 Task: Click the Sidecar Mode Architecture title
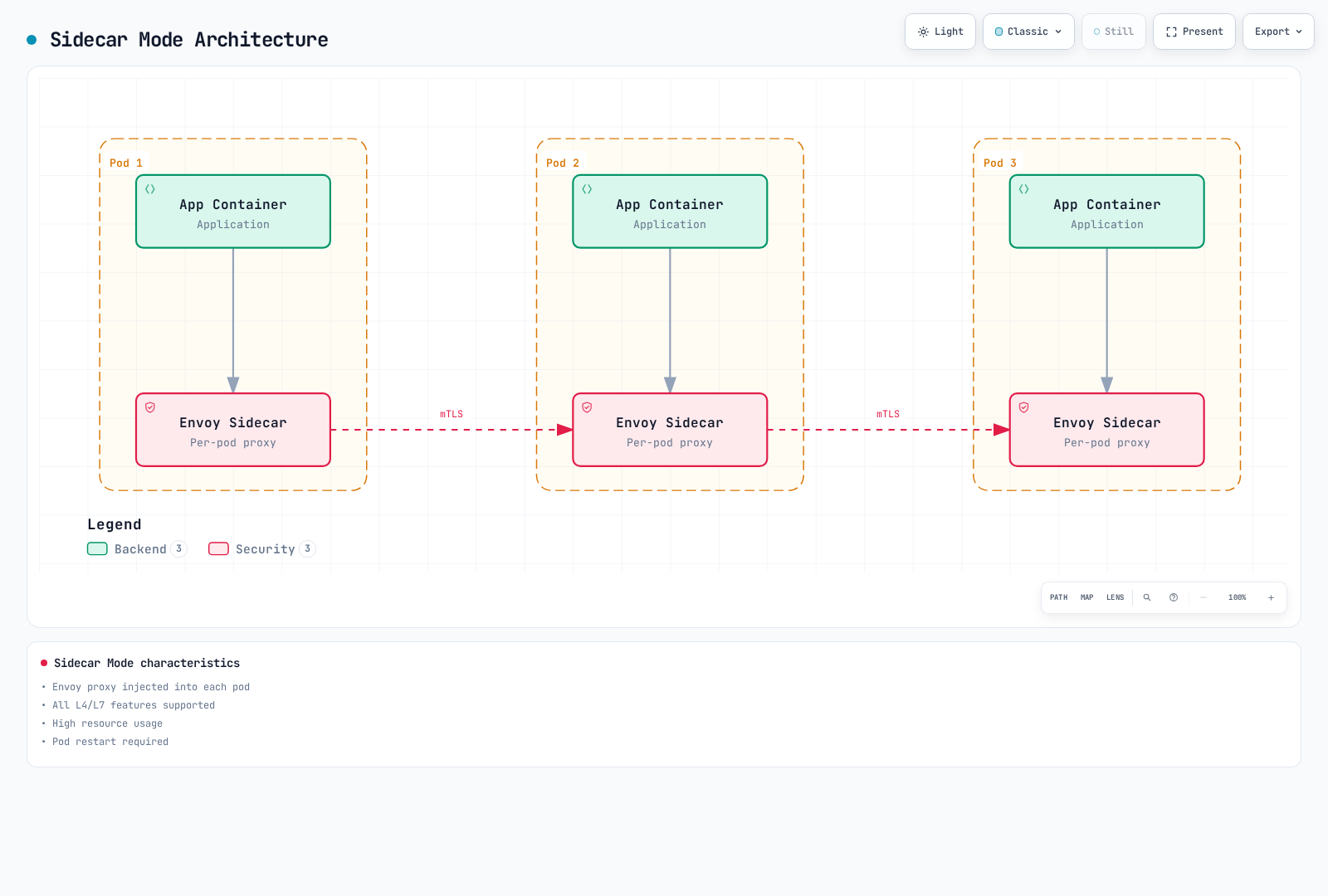pos(189,39)
